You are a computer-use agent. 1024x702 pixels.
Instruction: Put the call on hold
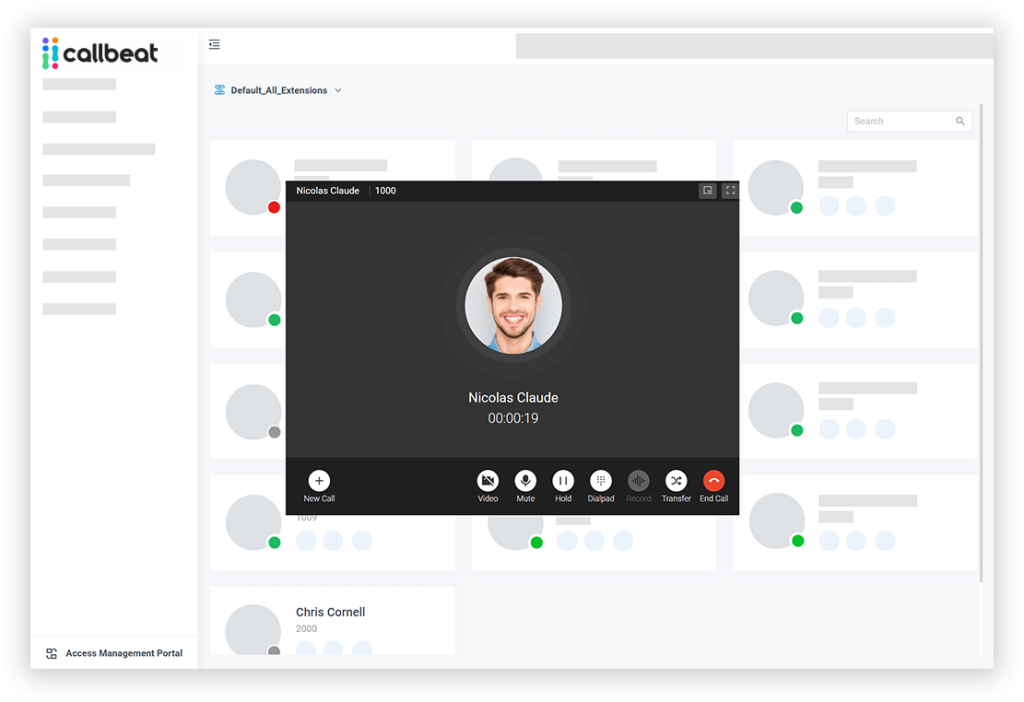pos(563,481)
